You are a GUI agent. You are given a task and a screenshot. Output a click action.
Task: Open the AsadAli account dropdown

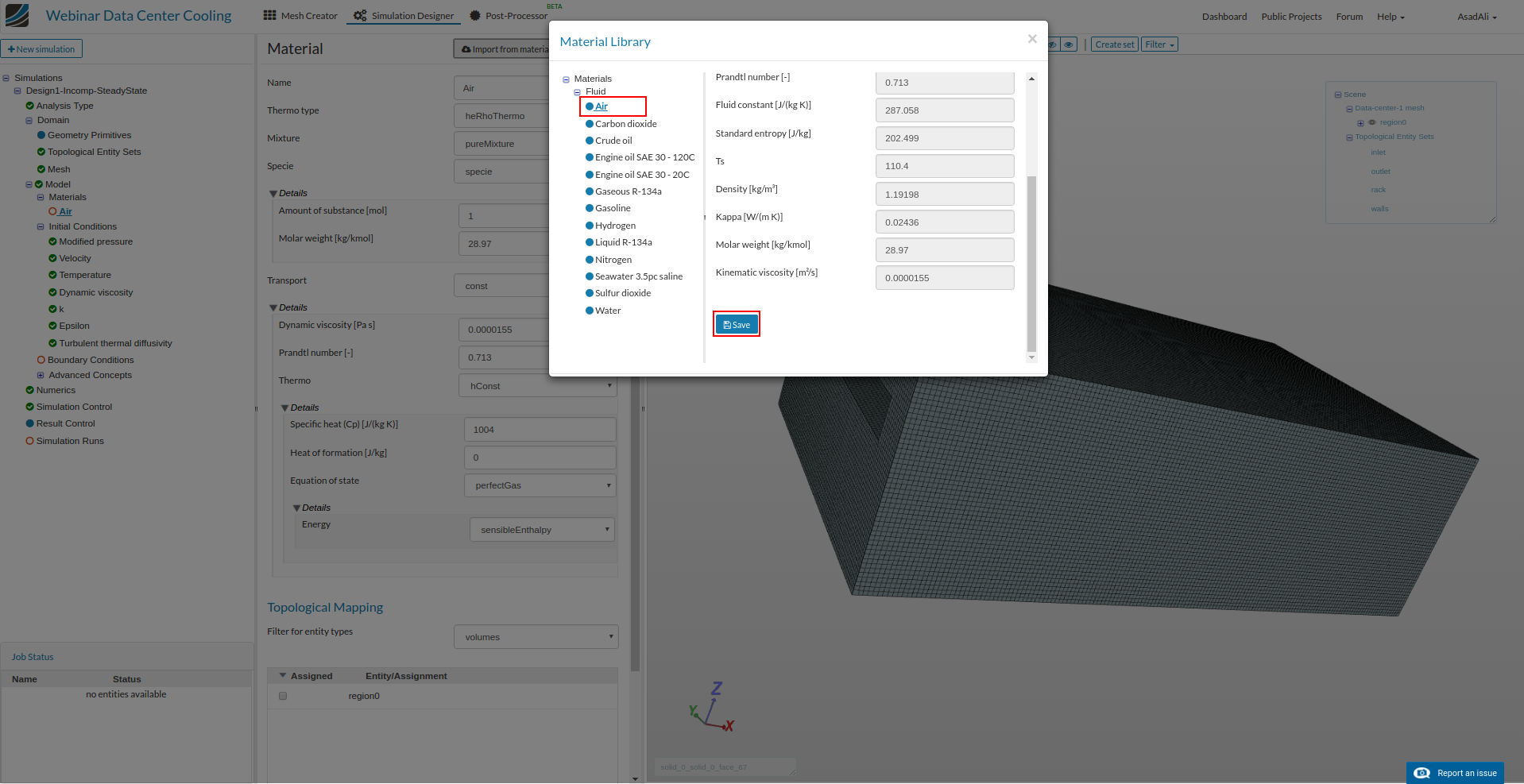click(x=1477, y=17)
